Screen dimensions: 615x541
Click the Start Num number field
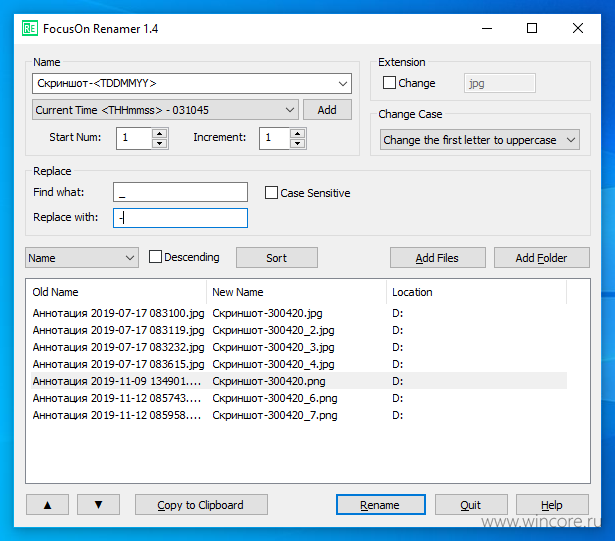point(134,138)
